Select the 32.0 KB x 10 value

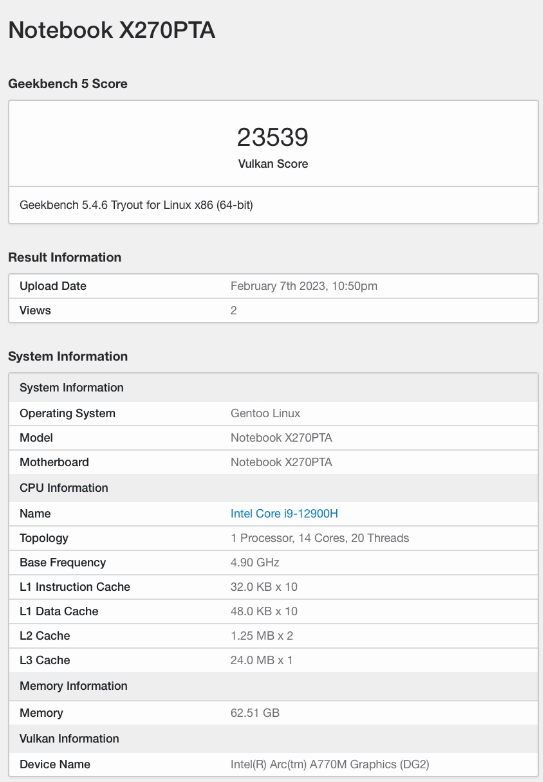[x=264, y=587]
